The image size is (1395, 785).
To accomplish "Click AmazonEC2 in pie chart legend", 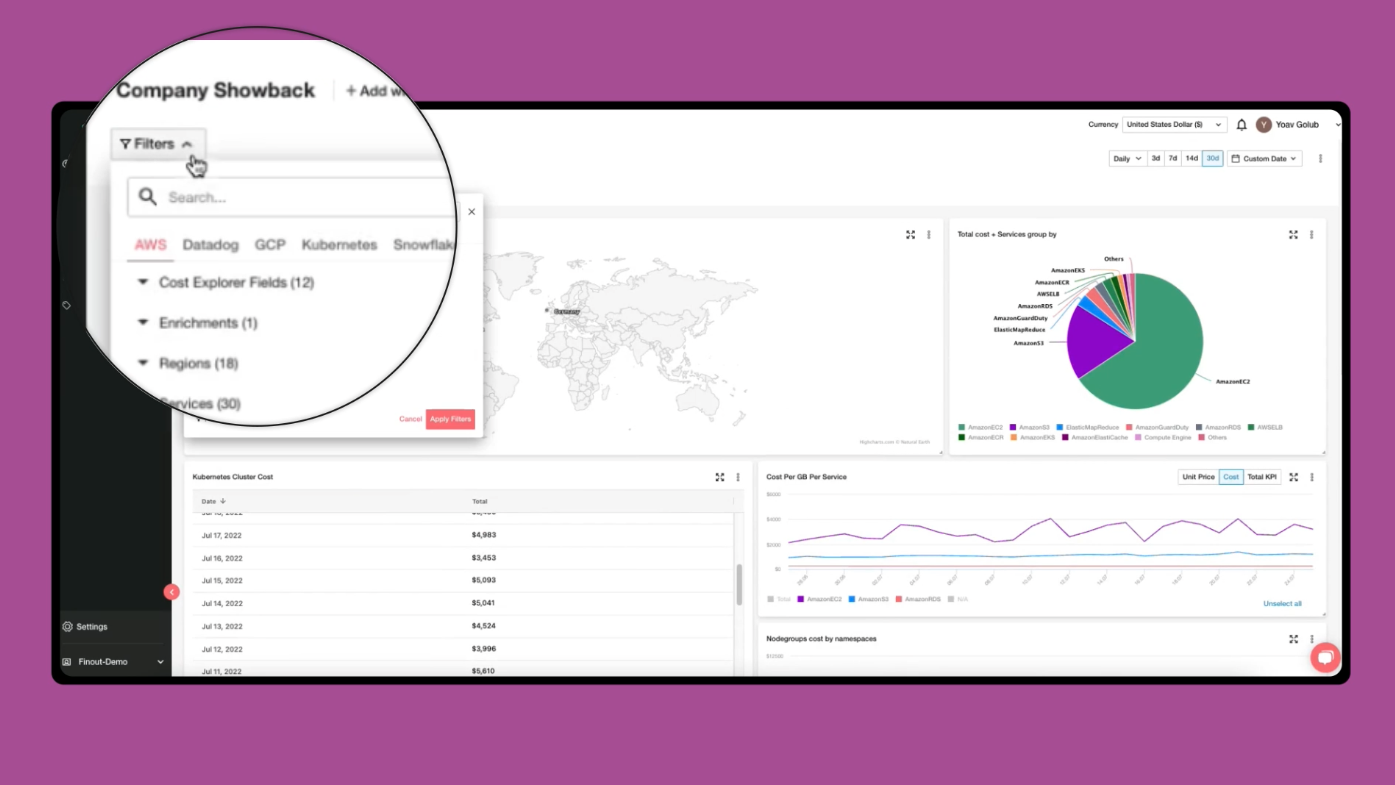I will pos(981,427).
